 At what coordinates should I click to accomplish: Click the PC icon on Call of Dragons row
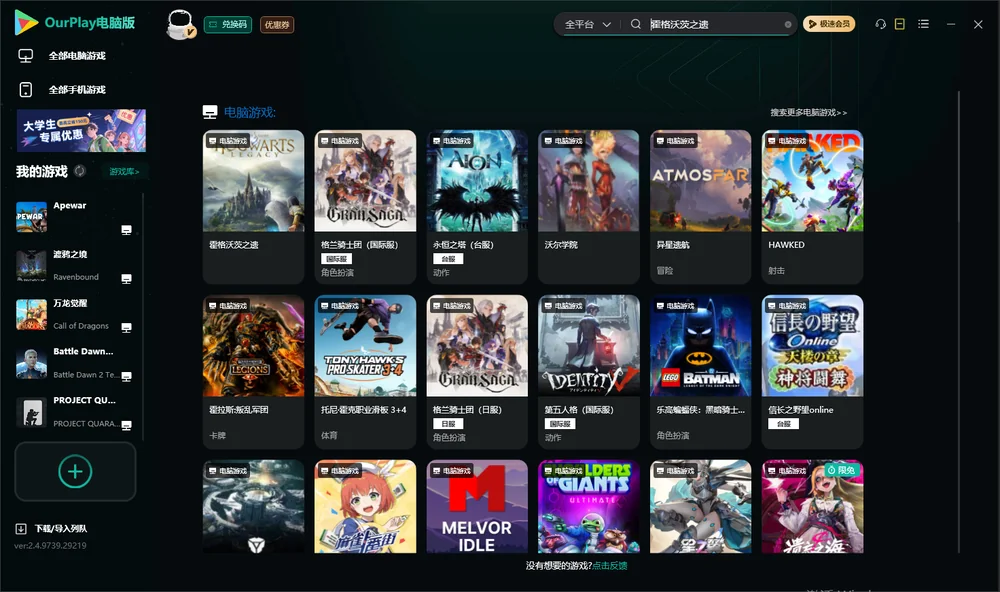(x=126, y=328)
